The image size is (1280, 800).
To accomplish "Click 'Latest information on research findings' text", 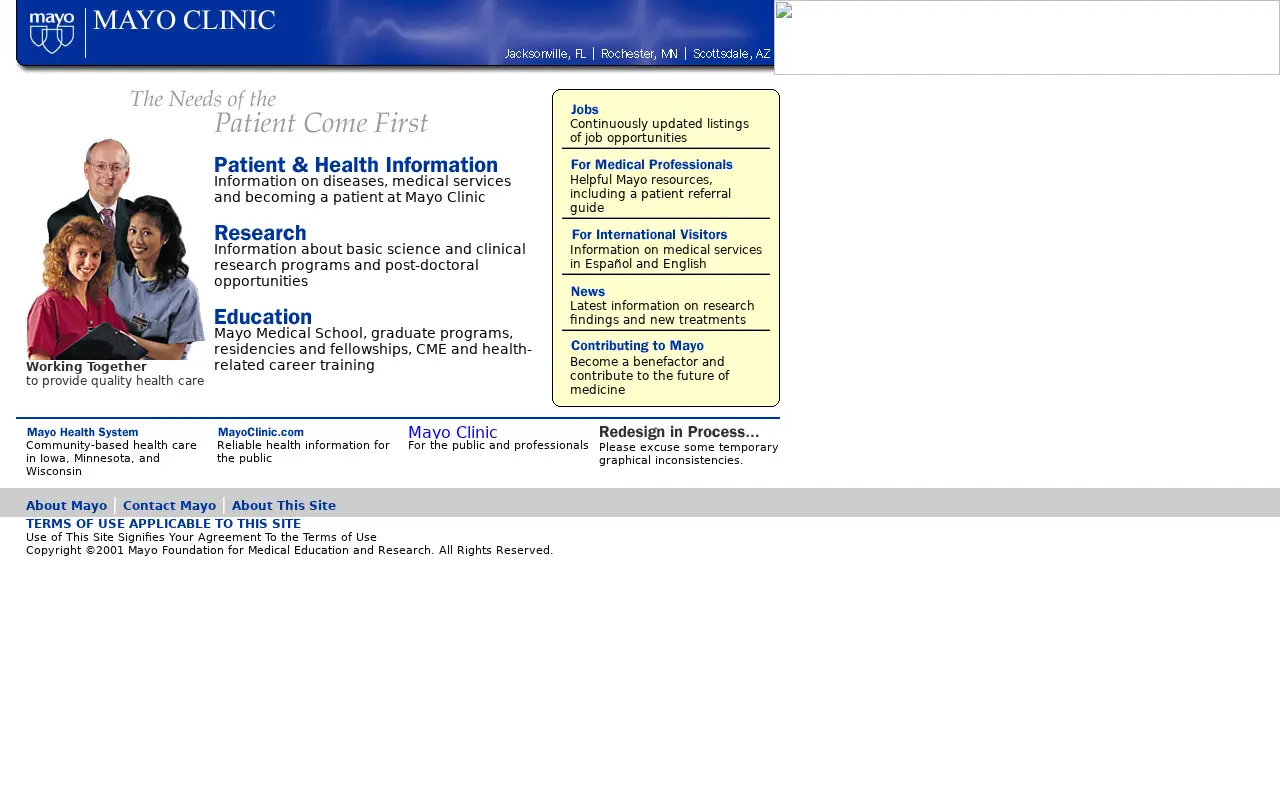I will 662,313.
